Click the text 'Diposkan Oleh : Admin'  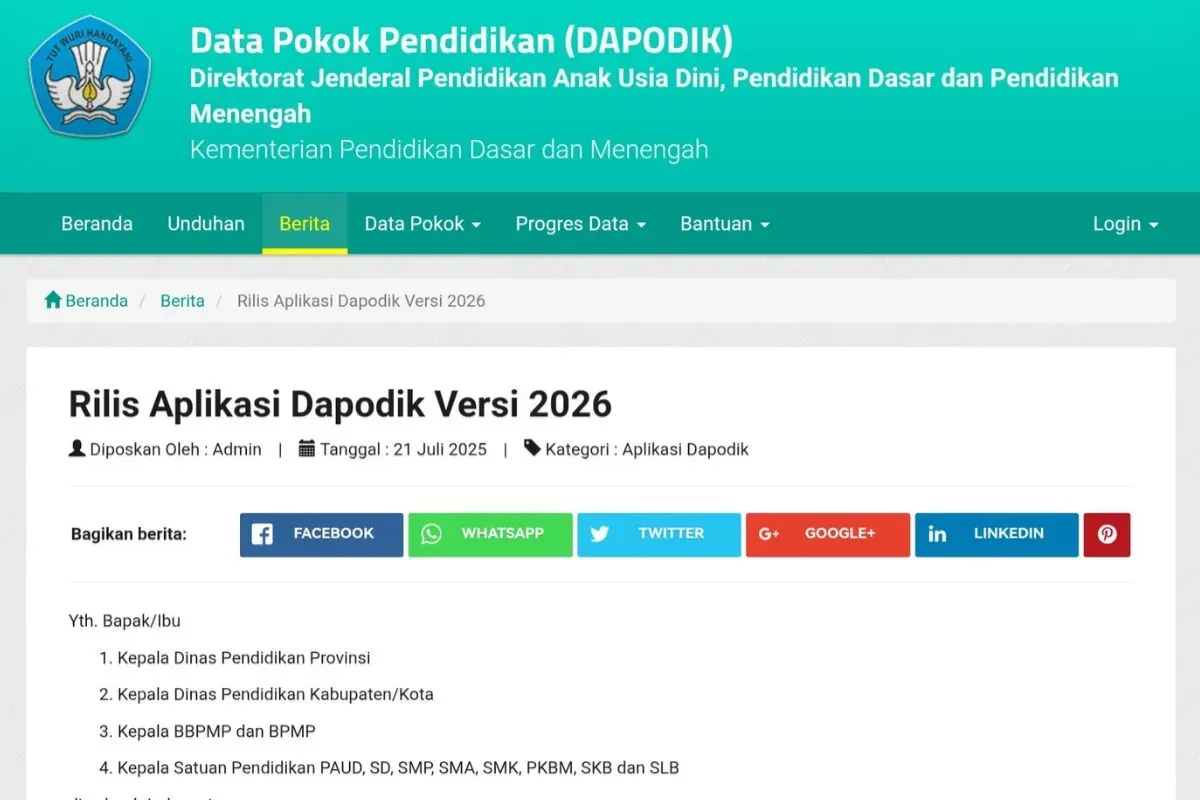176,449
